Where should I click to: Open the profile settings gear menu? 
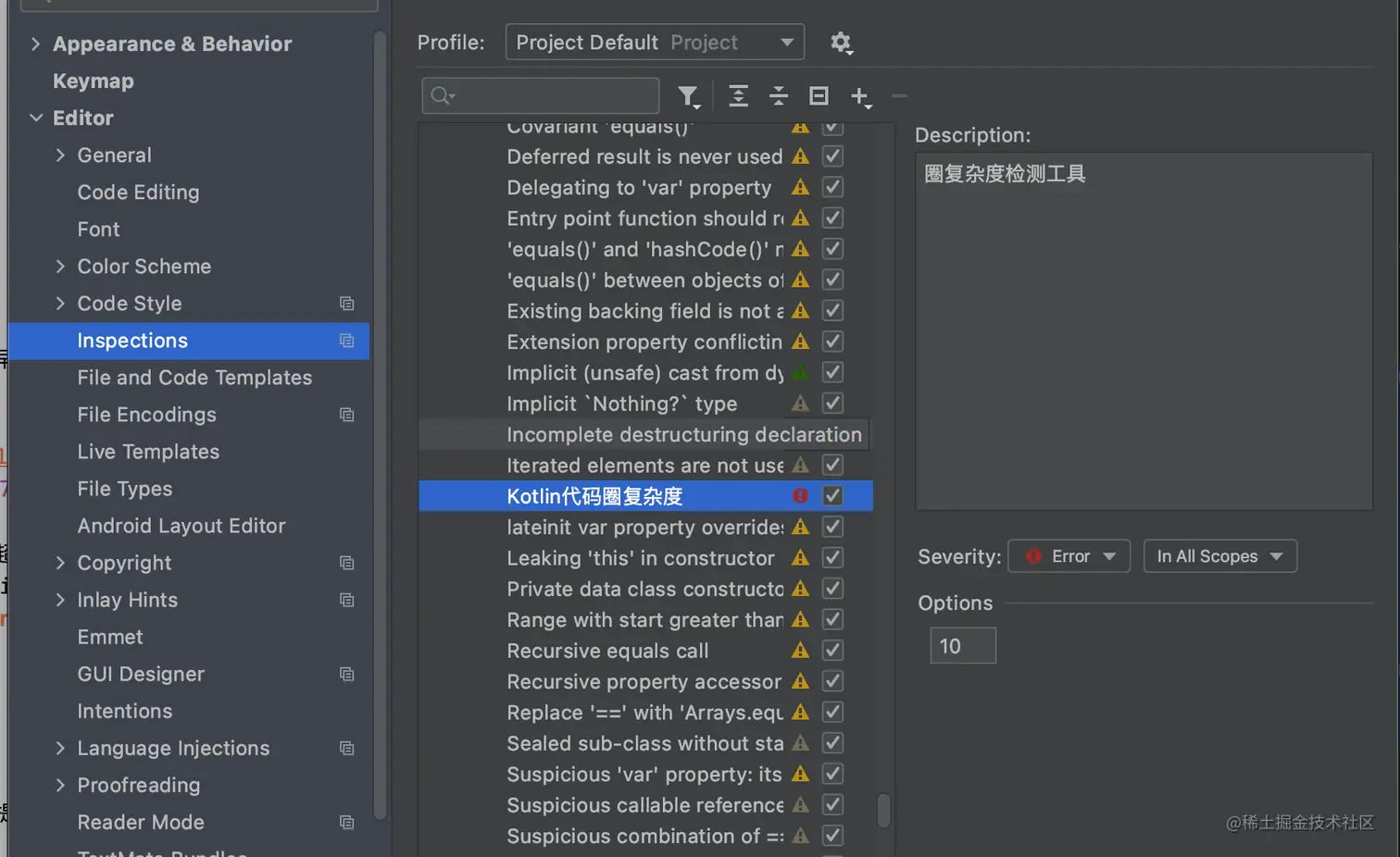point(841,43)
